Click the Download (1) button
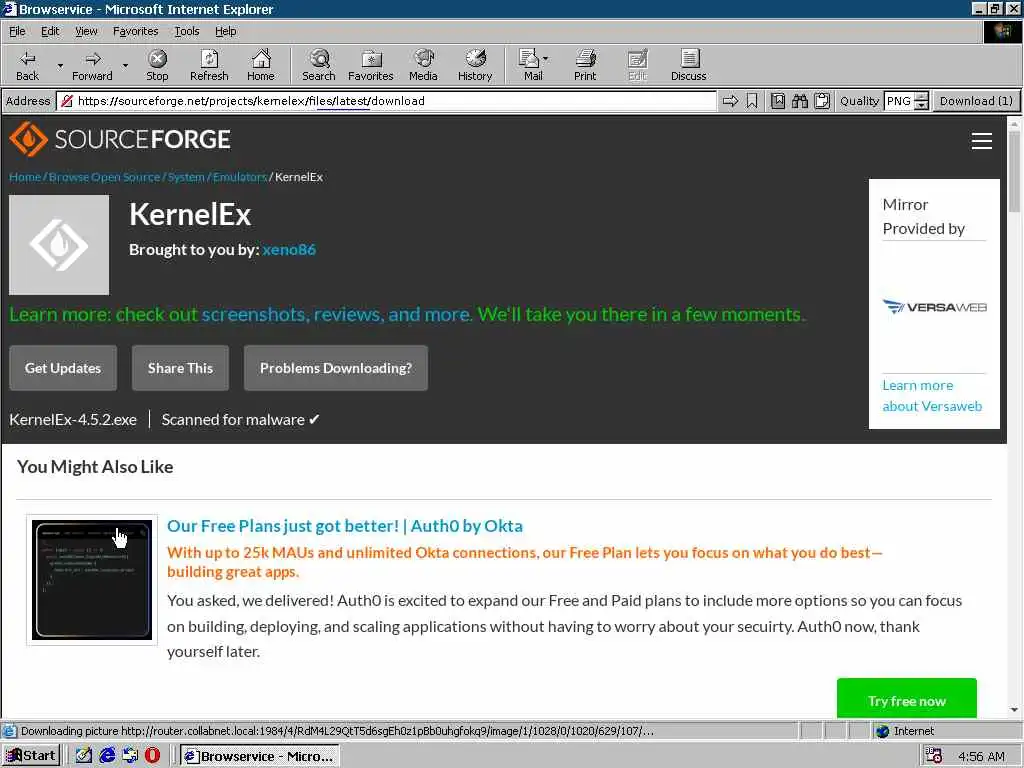1024x768 pixels. (976, 101)
